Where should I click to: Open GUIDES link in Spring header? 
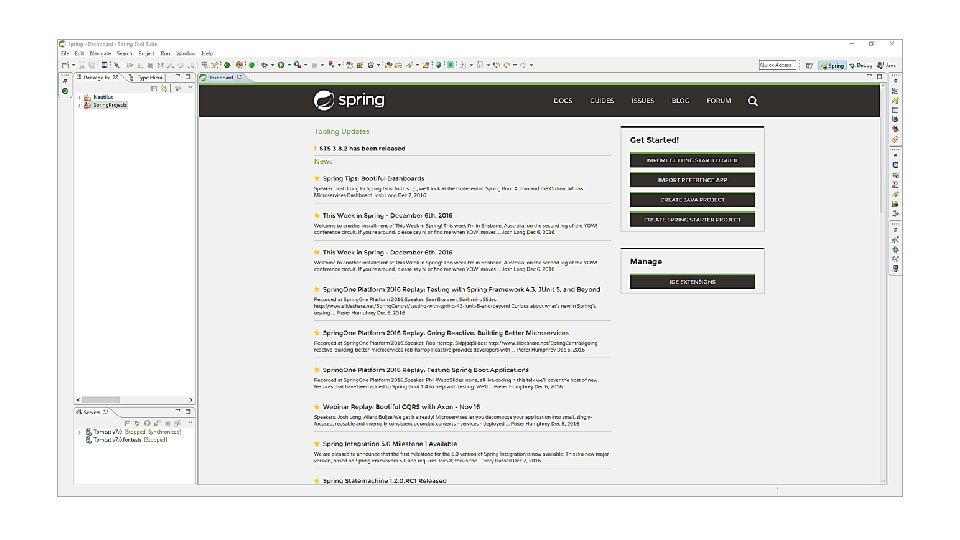pyautogui.click(x=602, y=100)
